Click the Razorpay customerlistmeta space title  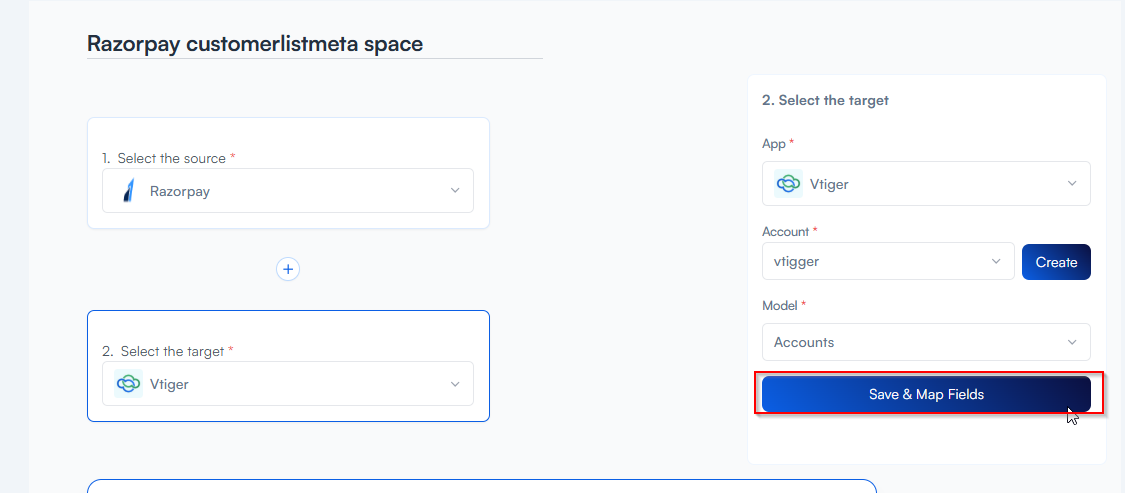click(x=255, y=44)
